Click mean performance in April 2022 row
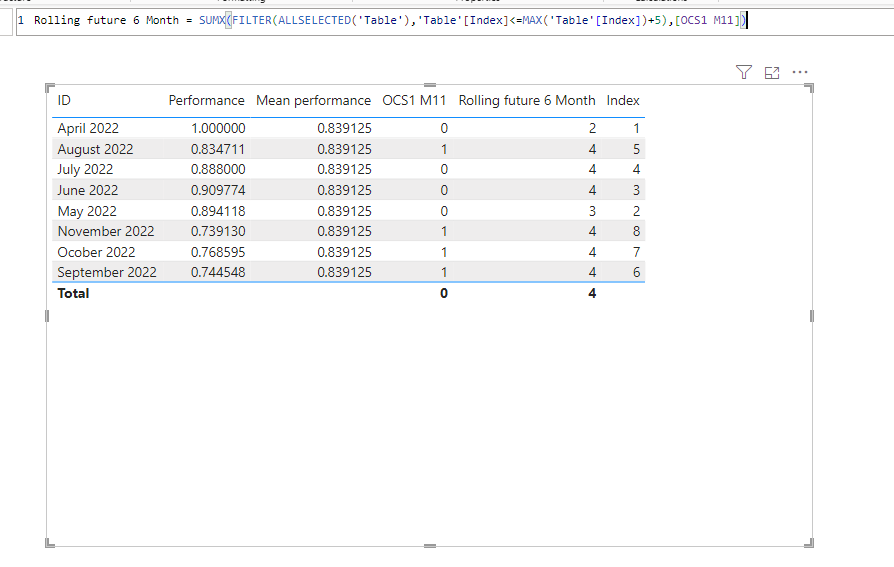 [x=344, y=128]
